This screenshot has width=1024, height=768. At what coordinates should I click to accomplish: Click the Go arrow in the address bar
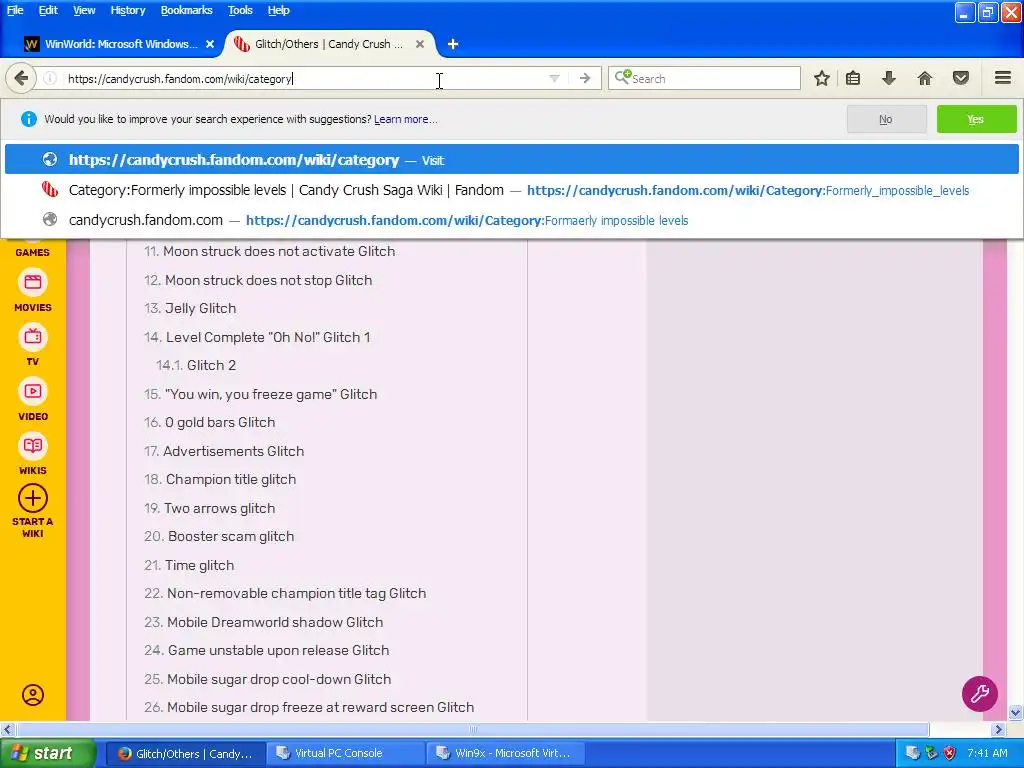pos(585,78)
